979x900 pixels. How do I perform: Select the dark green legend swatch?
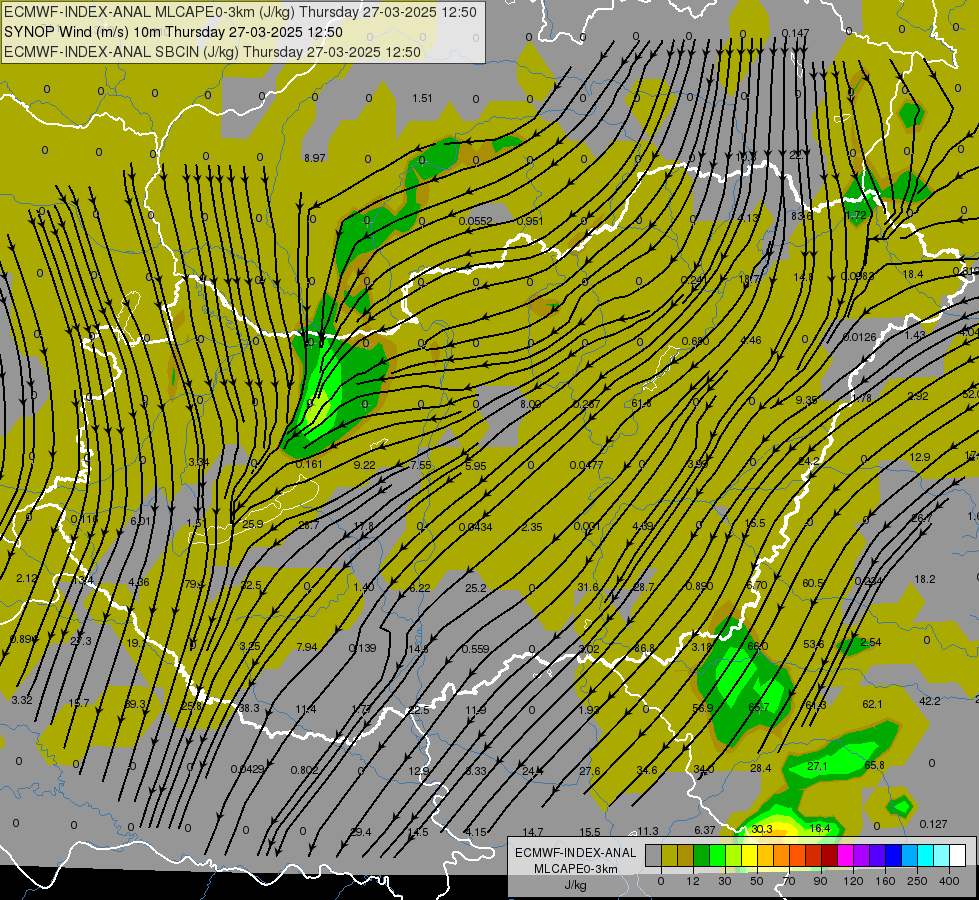click(x=702, y=856)
